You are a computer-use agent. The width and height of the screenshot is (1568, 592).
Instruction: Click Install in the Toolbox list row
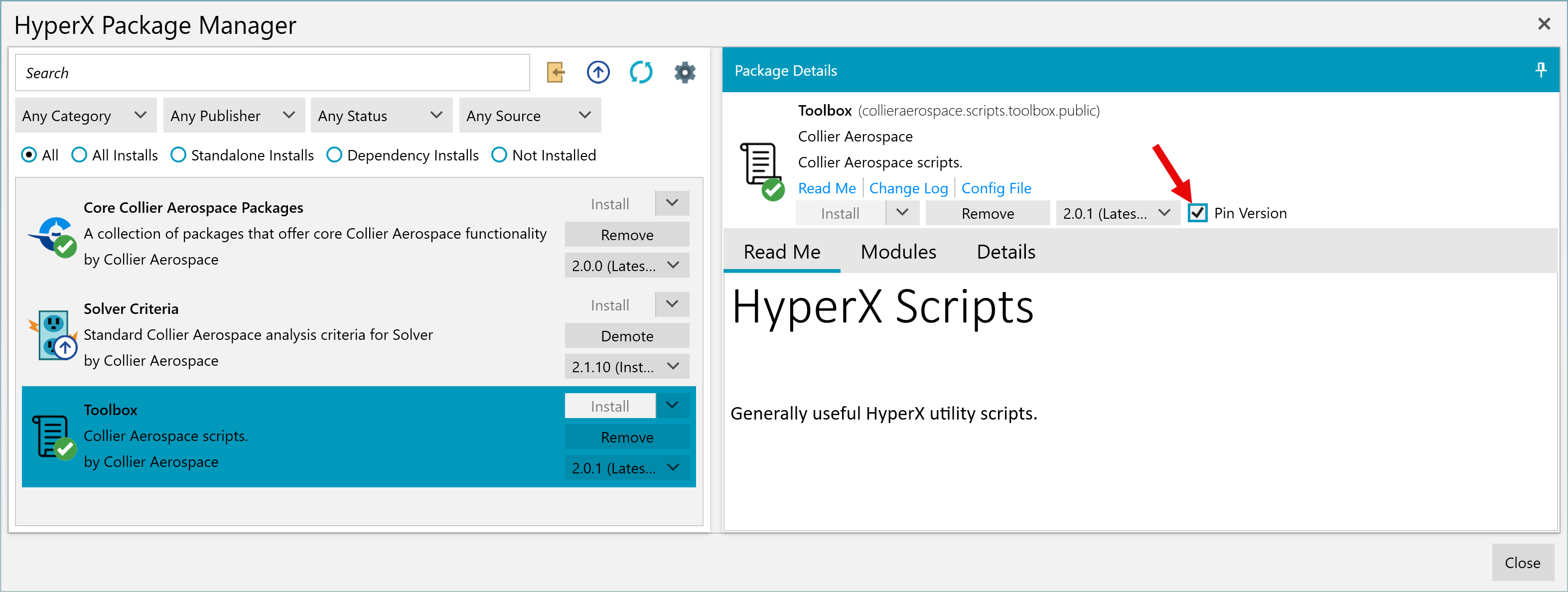pyautogui.click(x=610, y=406)
